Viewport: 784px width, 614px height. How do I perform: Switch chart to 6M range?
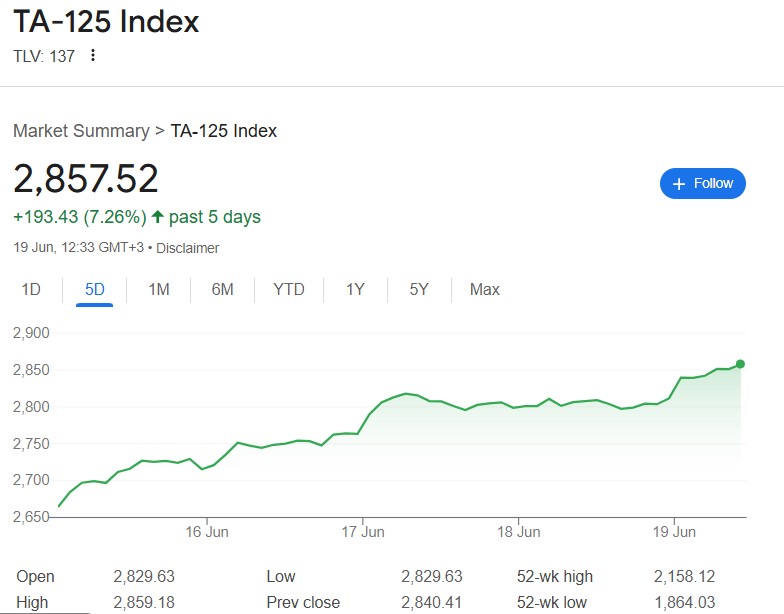pyautogui.click(x=222, y=290)
